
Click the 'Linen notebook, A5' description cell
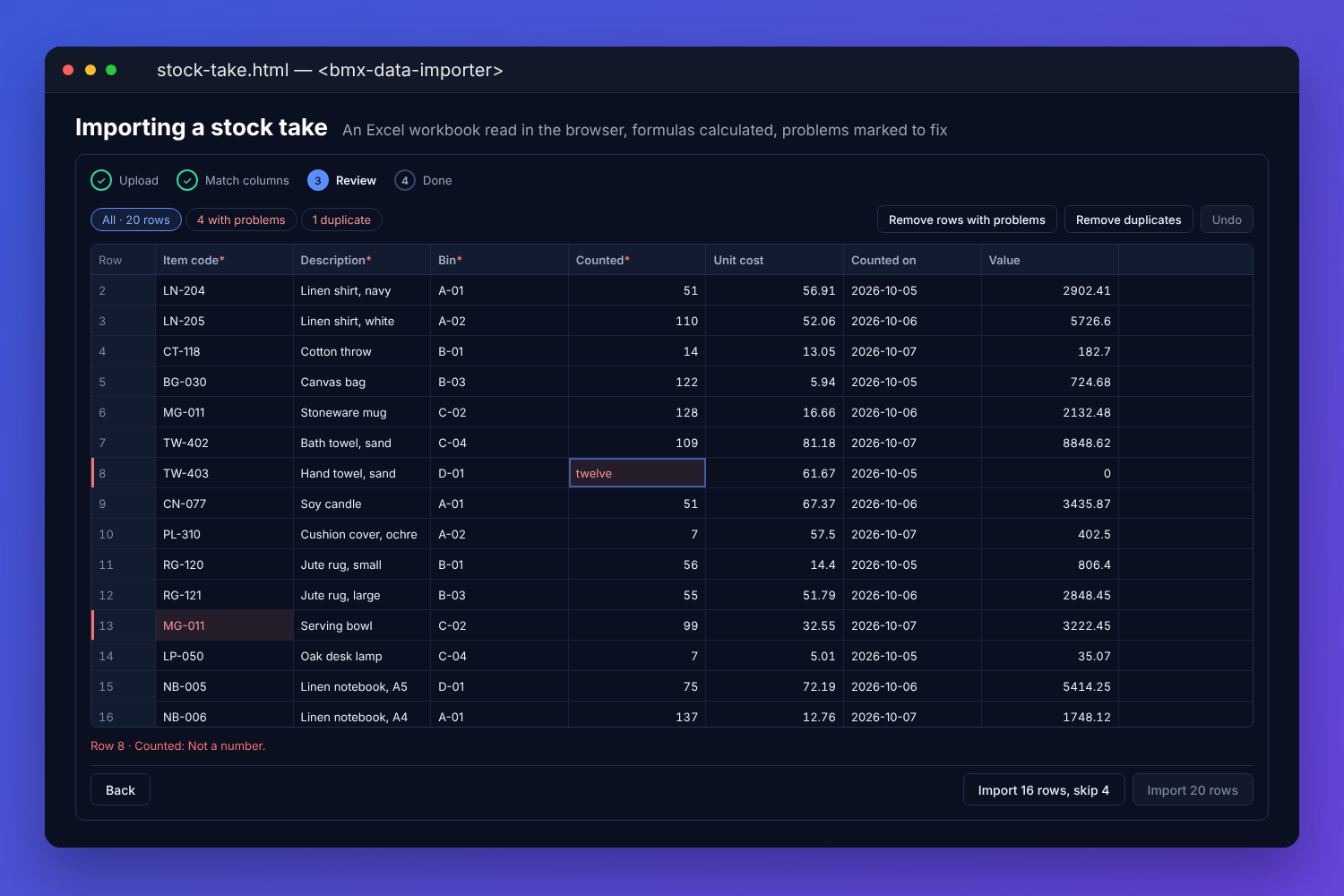click(362, 686)
